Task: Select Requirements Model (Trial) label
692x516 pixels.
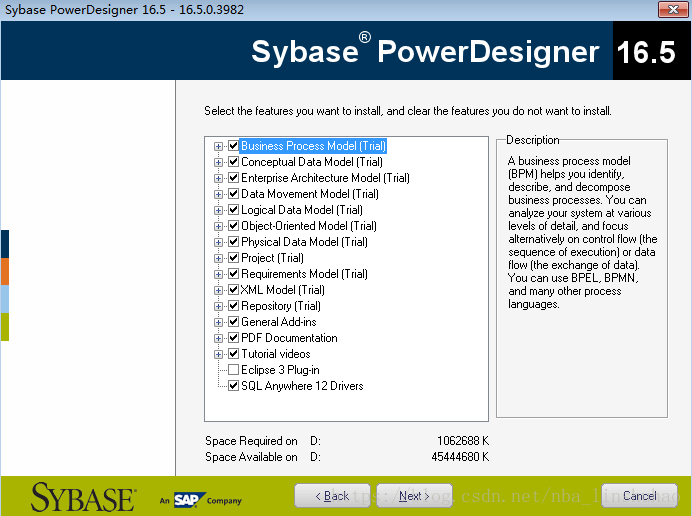Action: click(305, 274)
